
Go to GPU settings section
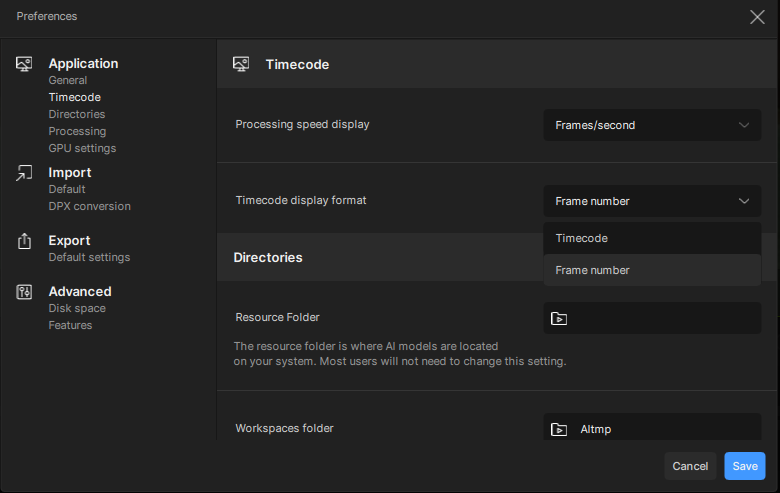coord(82,148)
